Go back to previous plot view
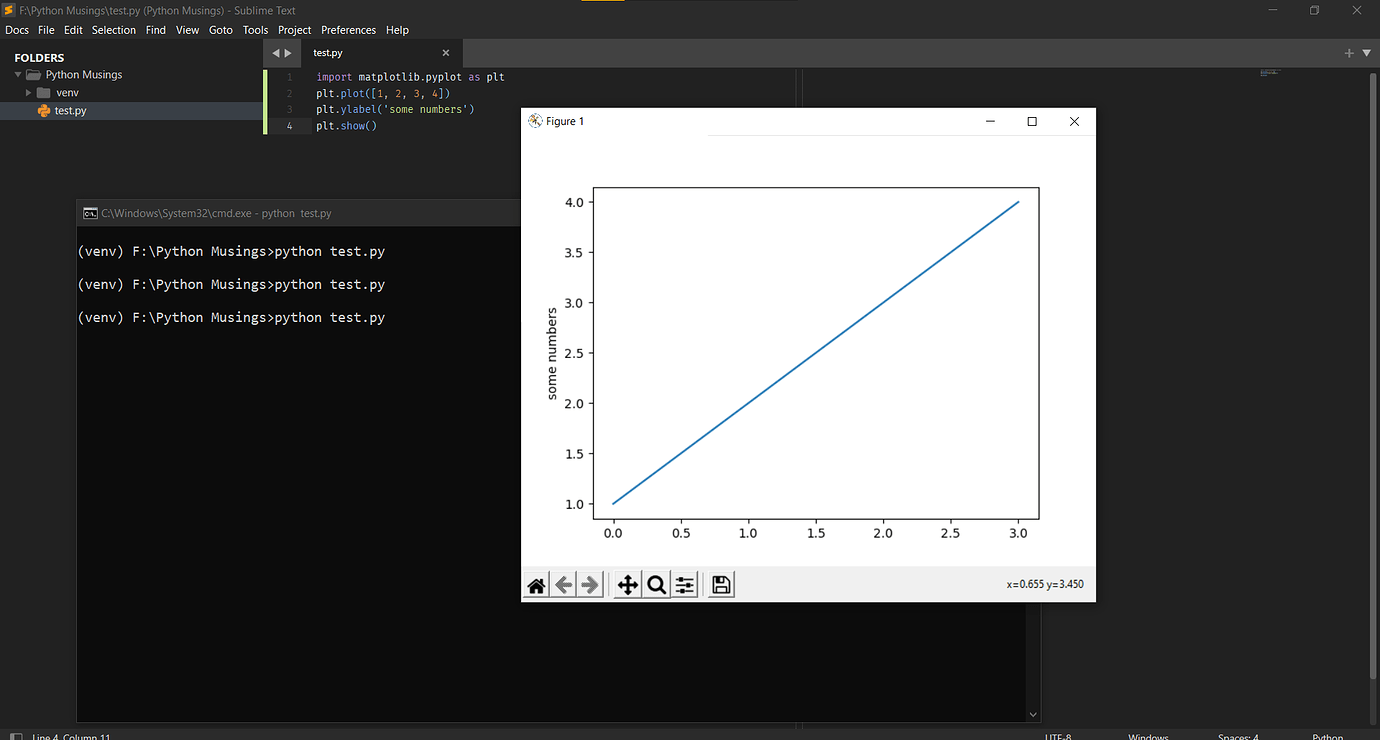Image resolution: width=1380 pixels, height=740 pixels. point(564,585)
